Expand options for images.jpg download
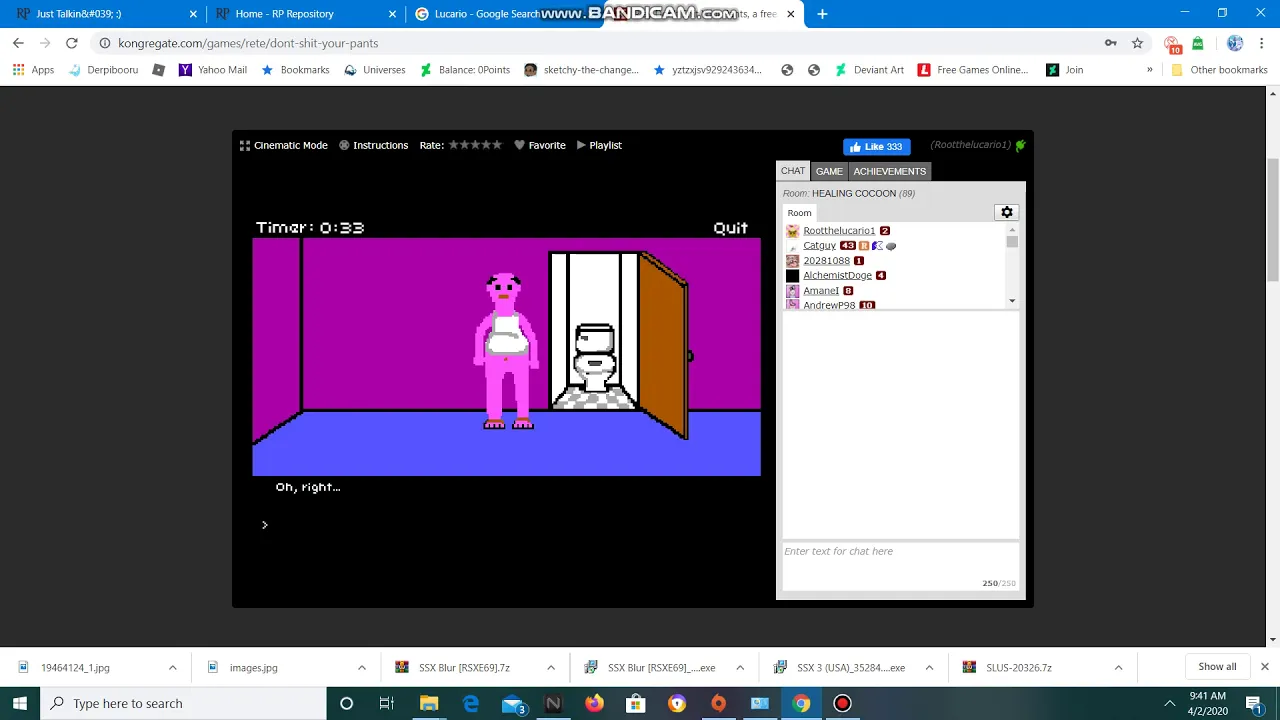Viewport: 1280px width, 720px height. (362, 667)
